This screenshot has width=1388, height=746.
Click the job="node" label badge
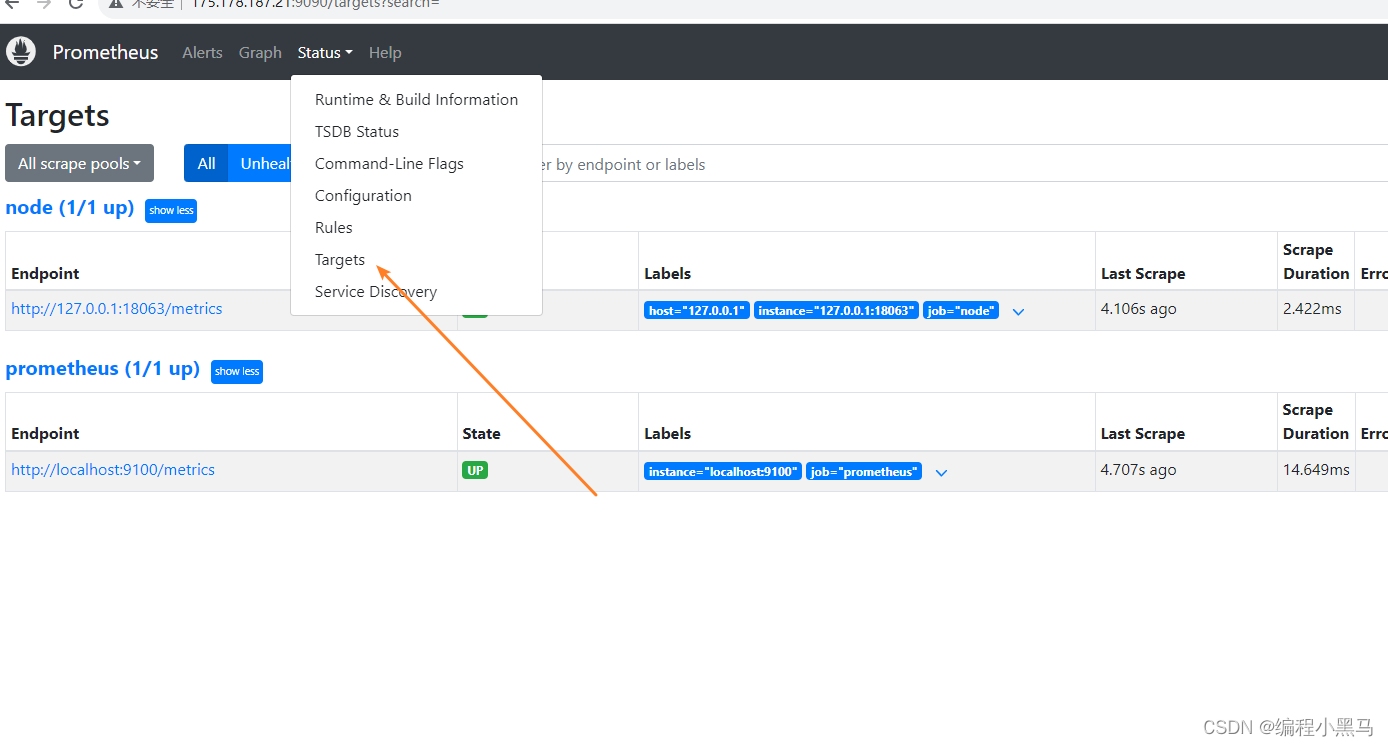[x=961, y=311]
